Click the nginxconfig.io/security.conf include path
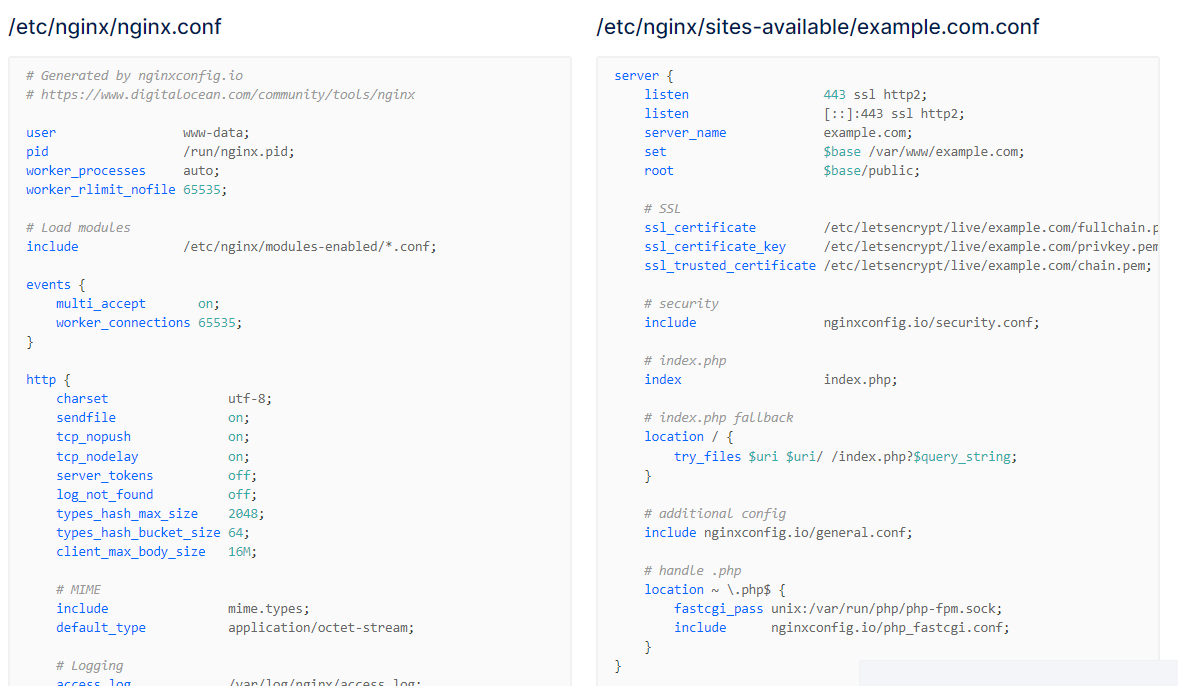 tap(931, 323)
